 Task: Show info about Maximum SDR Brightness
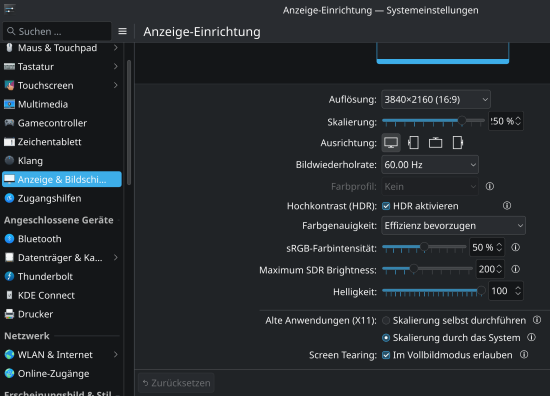coord(515,269)
